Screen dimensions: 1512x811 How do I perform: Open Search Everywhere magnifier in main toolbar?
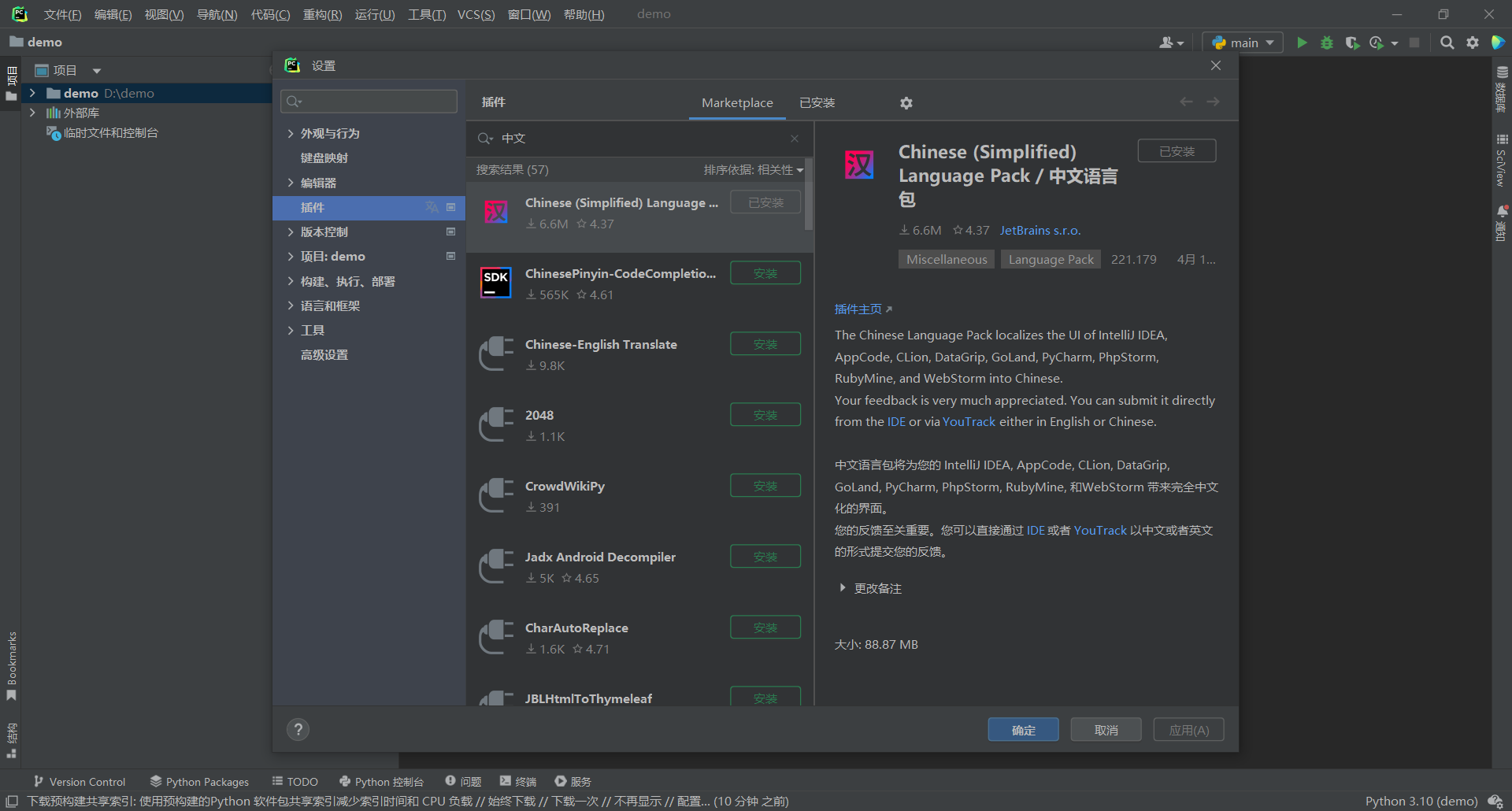(x=1447, y=43)
